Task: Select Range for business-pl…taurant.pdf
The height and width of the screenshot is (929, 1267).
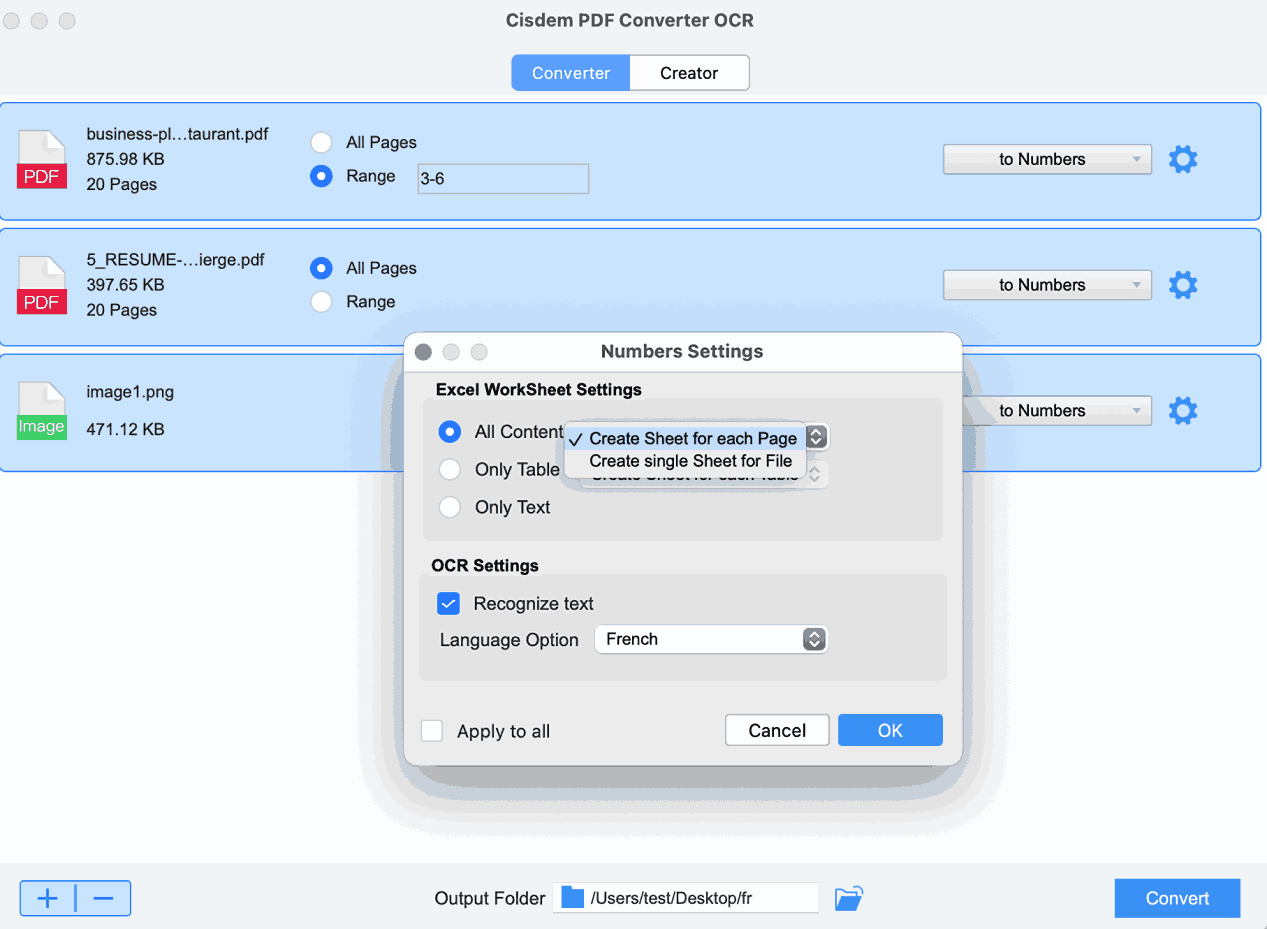Action: 321,177
